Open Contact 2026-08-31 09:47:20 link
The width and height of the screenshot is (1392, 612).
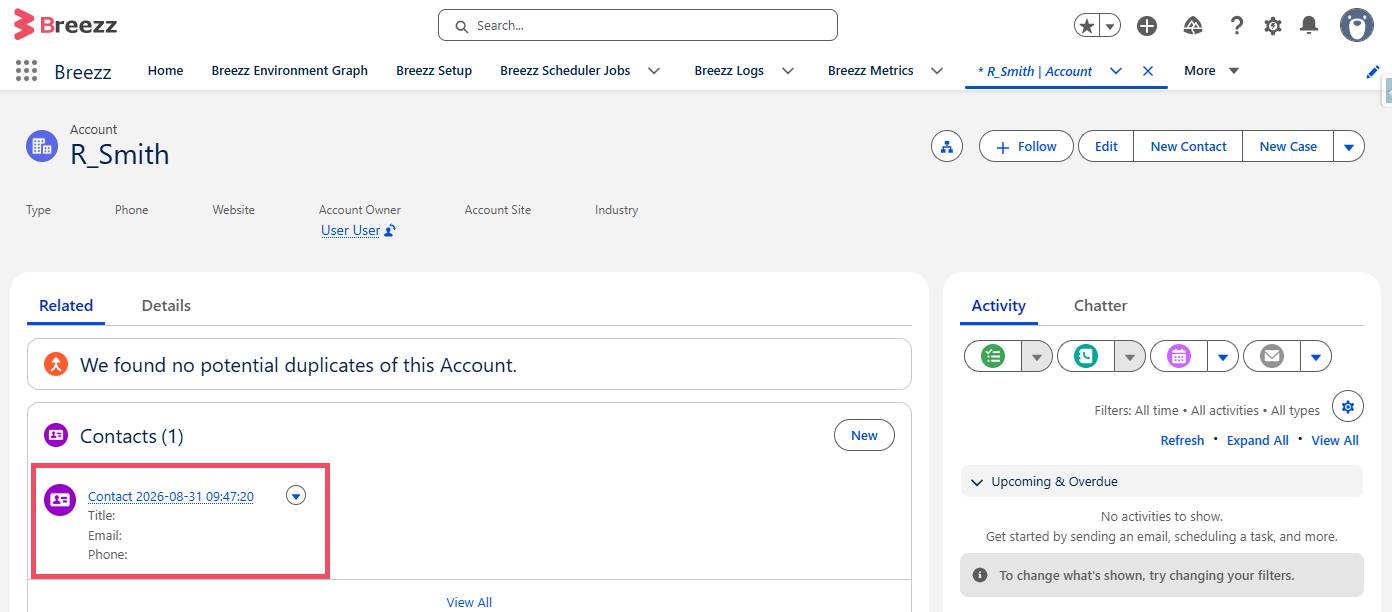tap(171, 496)
